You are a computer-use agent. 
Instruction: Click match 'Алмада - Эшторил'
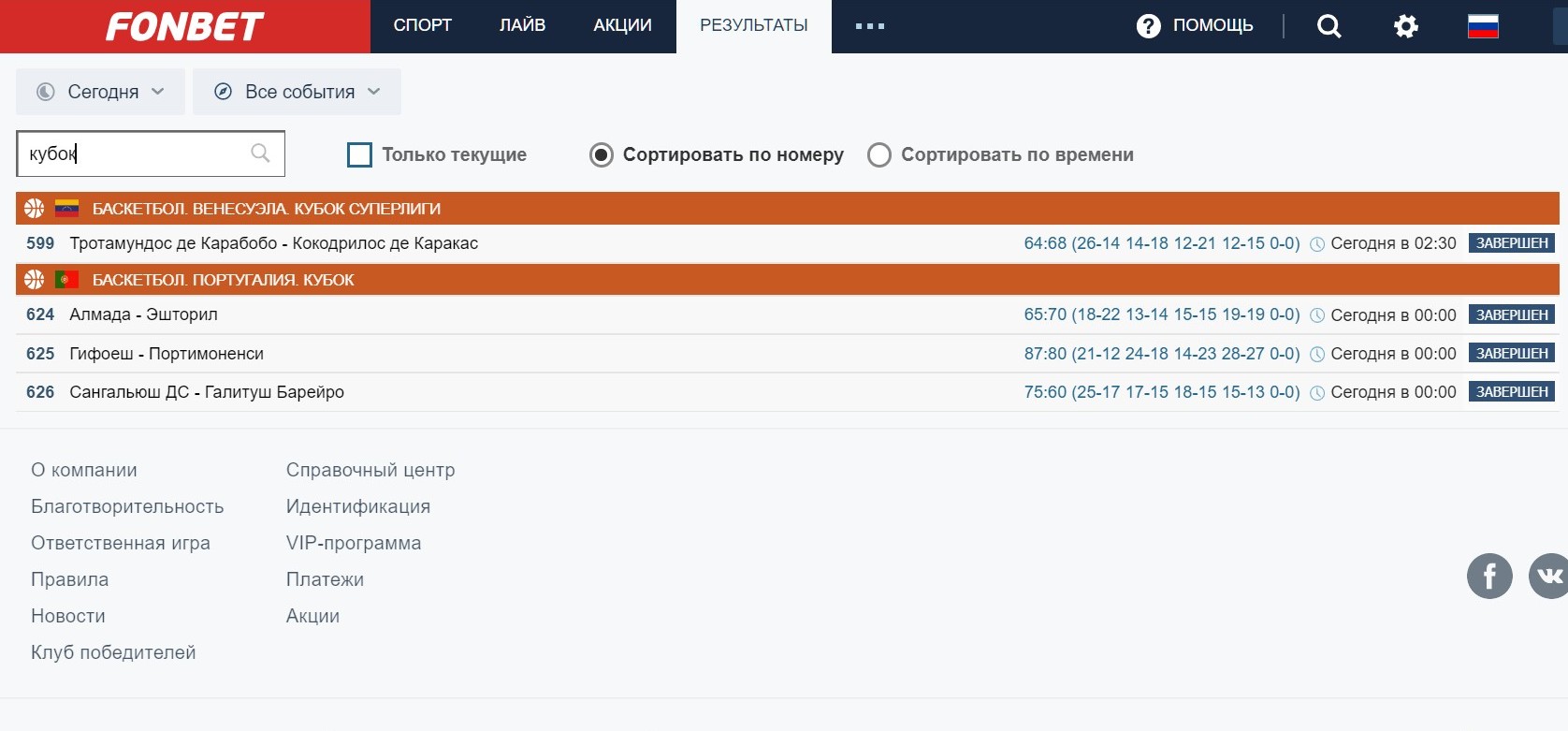[x=143, y=314]
